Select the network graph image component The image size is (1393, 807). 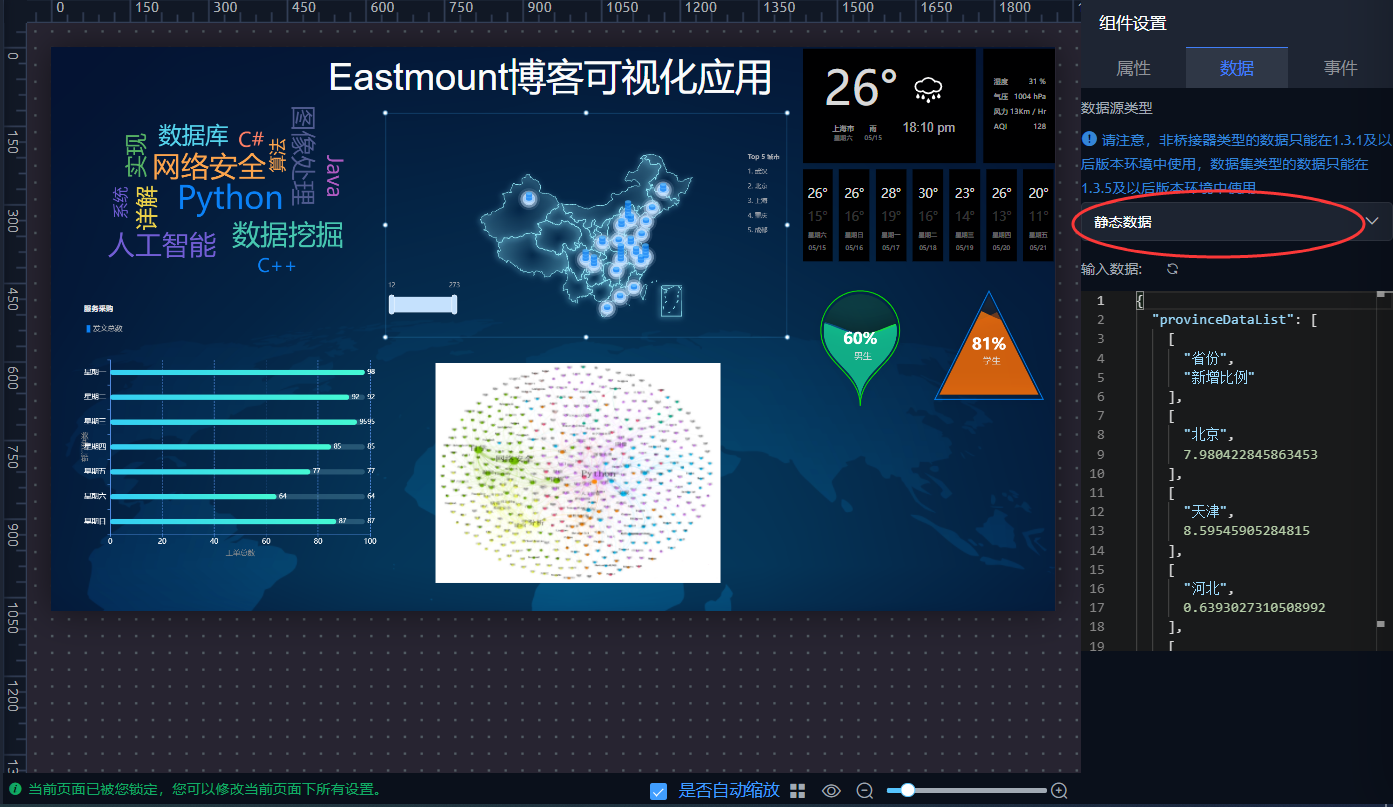coord(578,472)
